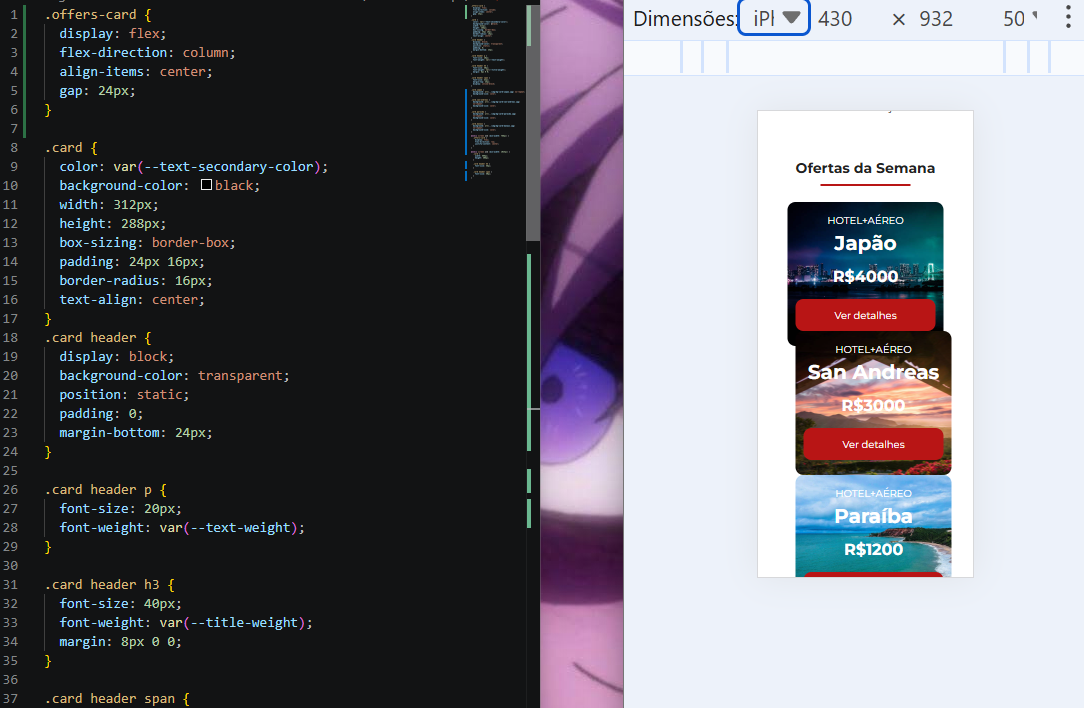Edit the device width field showing 430
The image size is (1084, 708).
835,19
